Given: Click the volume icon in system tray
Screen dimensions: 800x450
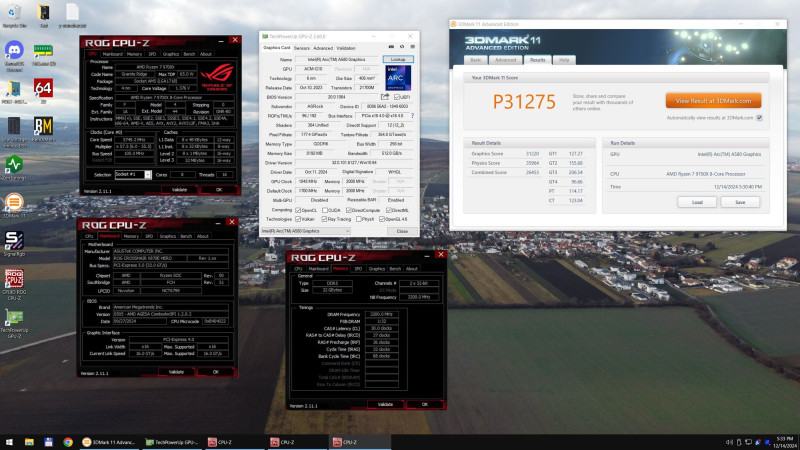Looking at the screenshot, I should point(729,442).
